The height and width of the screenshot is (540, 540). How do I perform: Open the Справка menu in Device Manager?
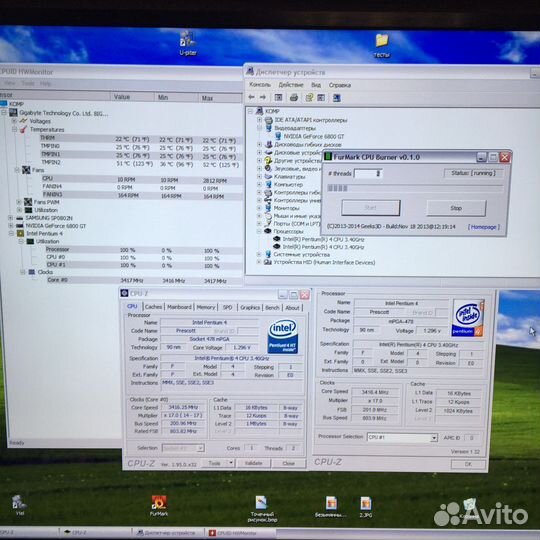tap(340, 85)
